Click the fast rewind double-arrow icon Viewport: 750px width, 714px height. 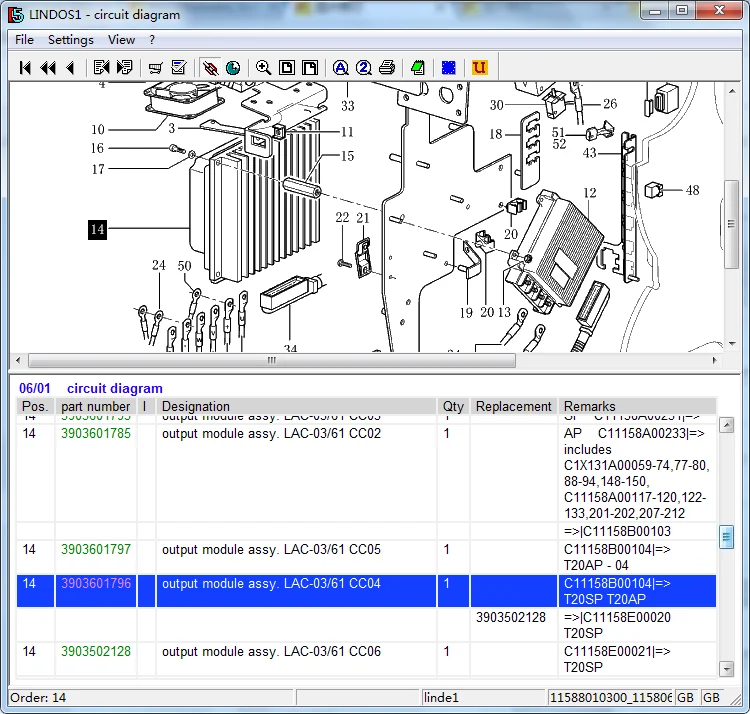tap(48, 68)
